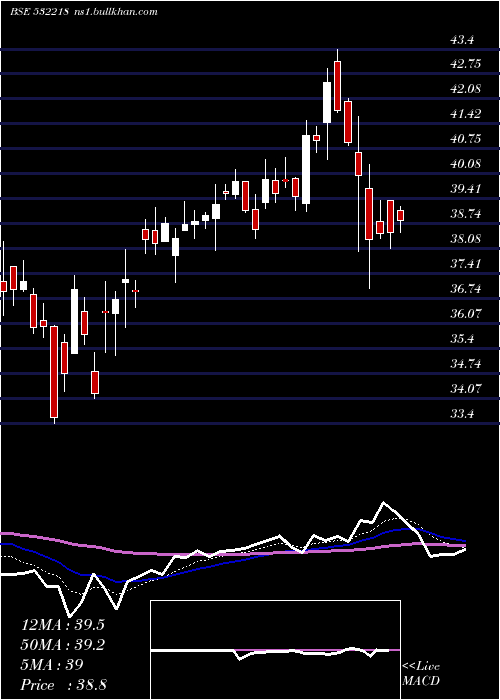Click the 36.07 price axis label
Screen dimensions: 500x700
tap(466, 314)
